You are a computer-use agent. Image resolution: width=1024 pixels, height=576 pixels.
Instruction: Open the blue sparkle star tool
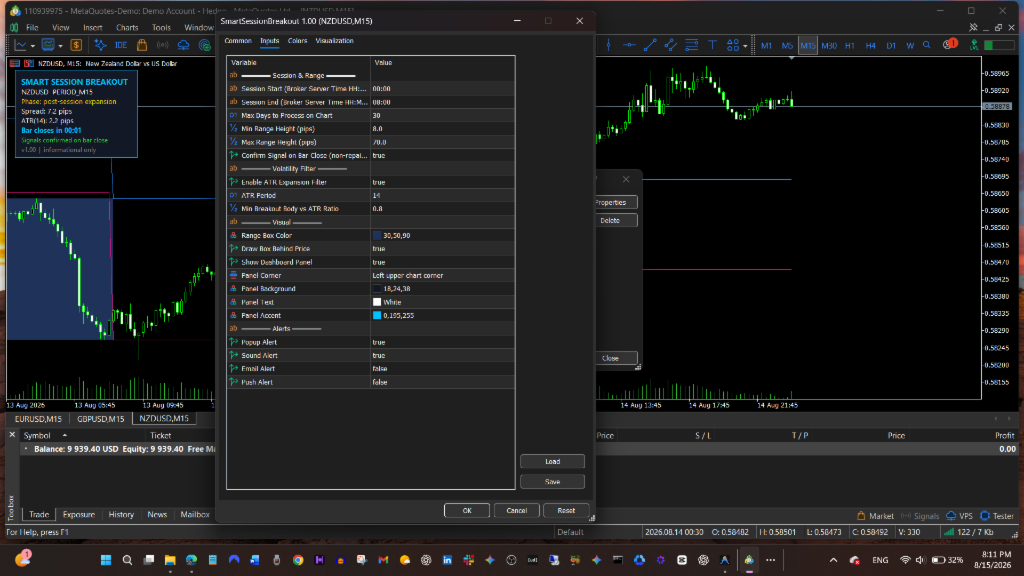tap(100, 45)
